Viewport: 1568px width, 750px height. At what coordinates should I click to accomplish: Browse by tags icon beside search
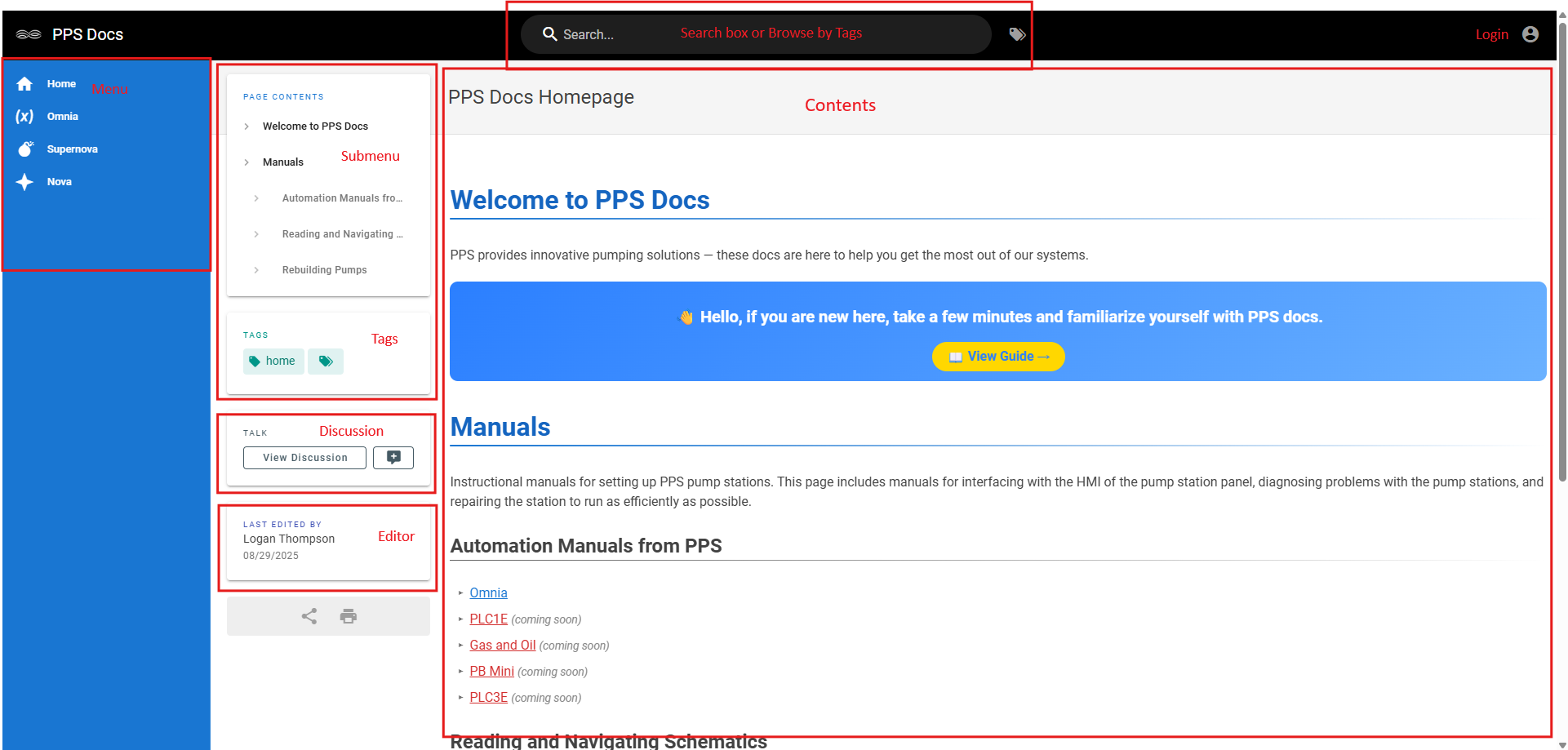coord(1017,34)
